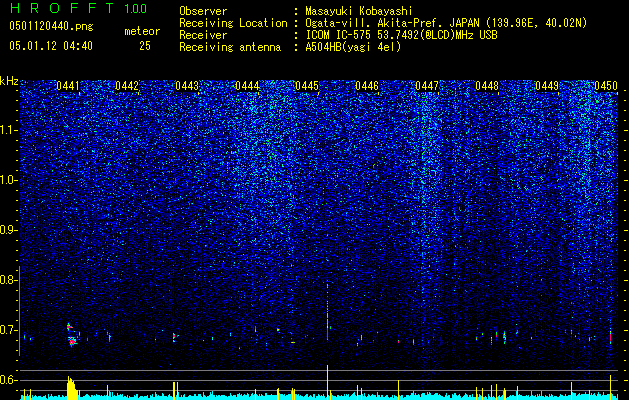
Task: Click the ICOM IC-575 receiver description
Action: coord(401,35)
